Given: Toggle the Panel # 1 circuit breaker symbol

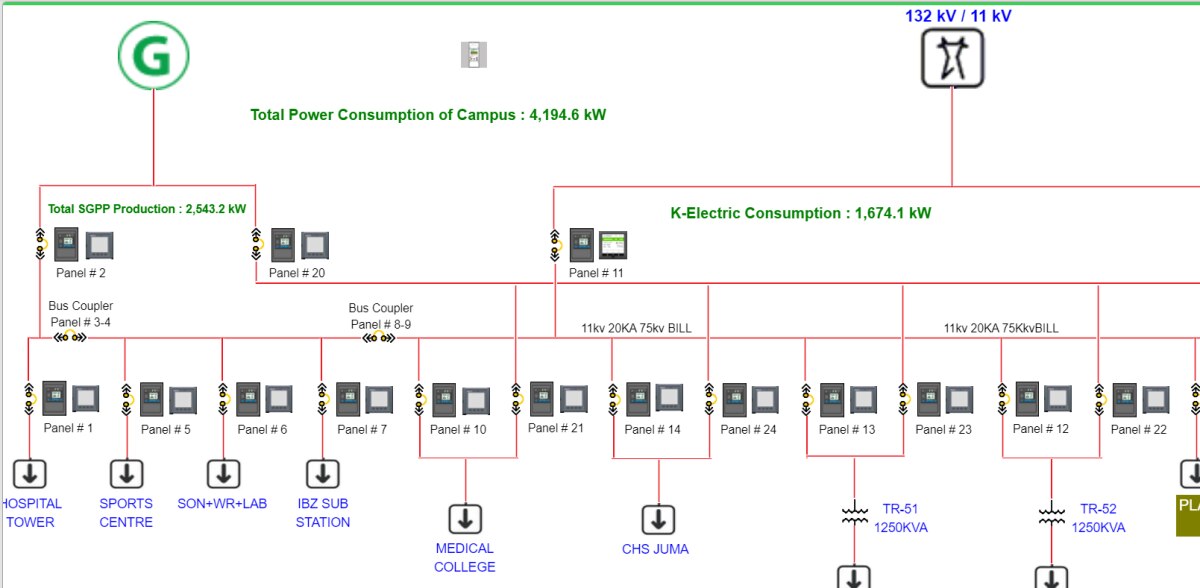Looking at the screenshot, I should 30,399.
